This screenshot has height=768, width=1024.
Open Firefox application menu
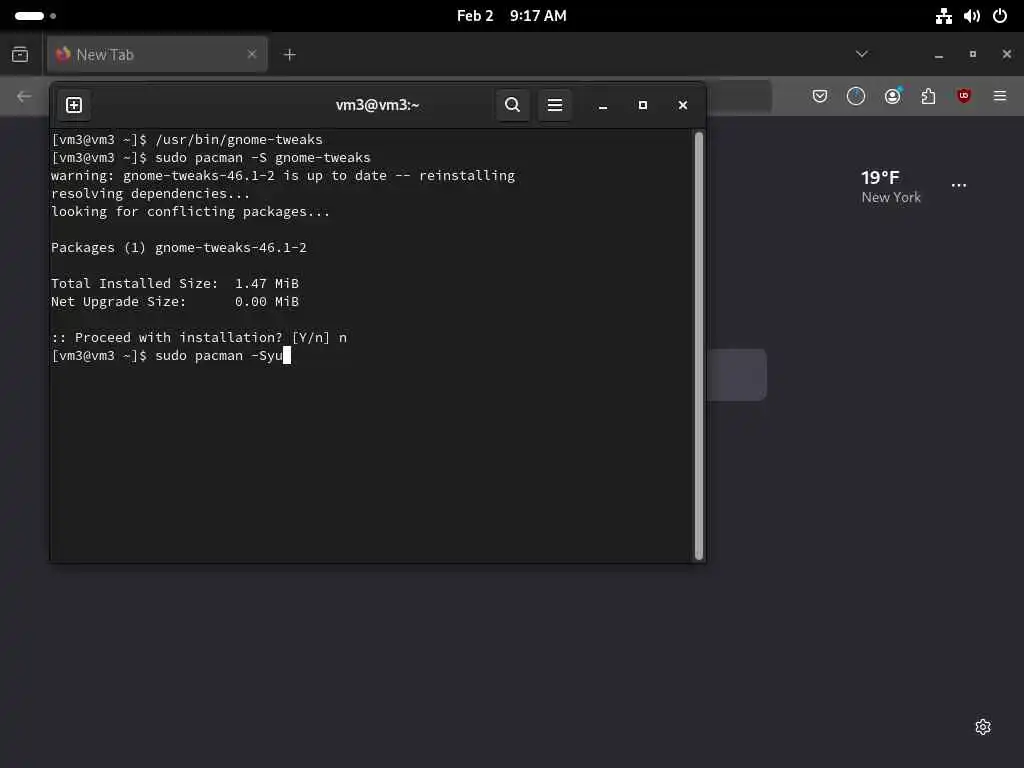1000,97
